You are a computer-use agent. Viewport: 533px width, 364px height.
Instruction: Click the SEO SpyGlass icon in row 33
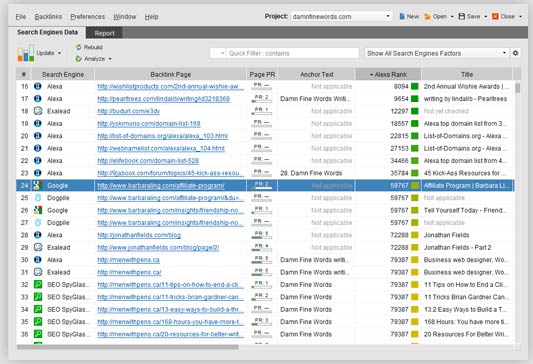[38, 297]
